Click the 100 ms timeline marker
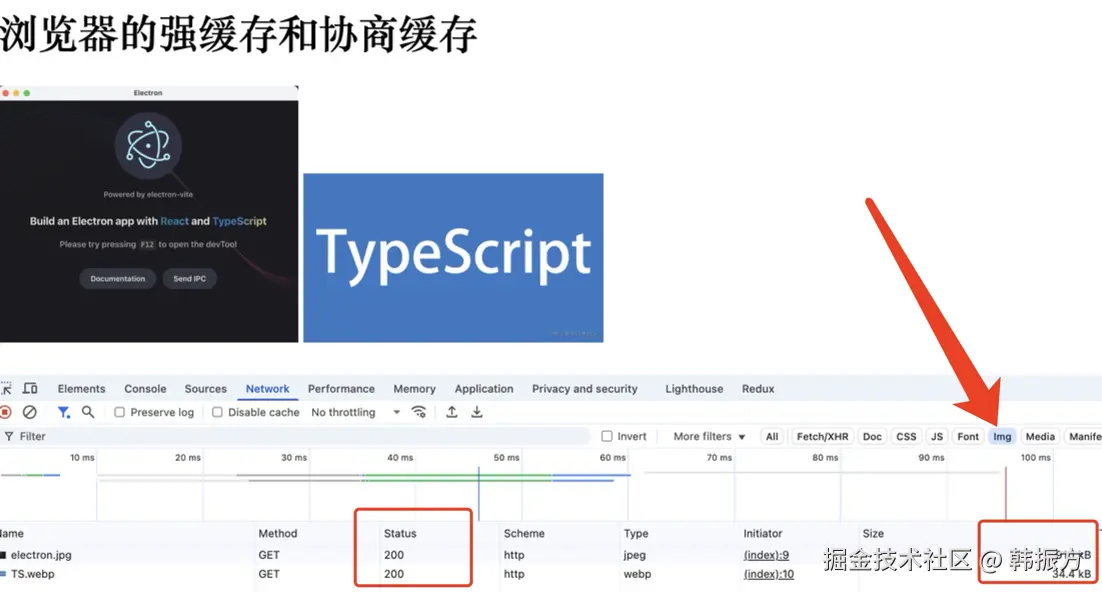Image resolution: width=1102 pixels, height=592 pixels. tap(1035, 458)
